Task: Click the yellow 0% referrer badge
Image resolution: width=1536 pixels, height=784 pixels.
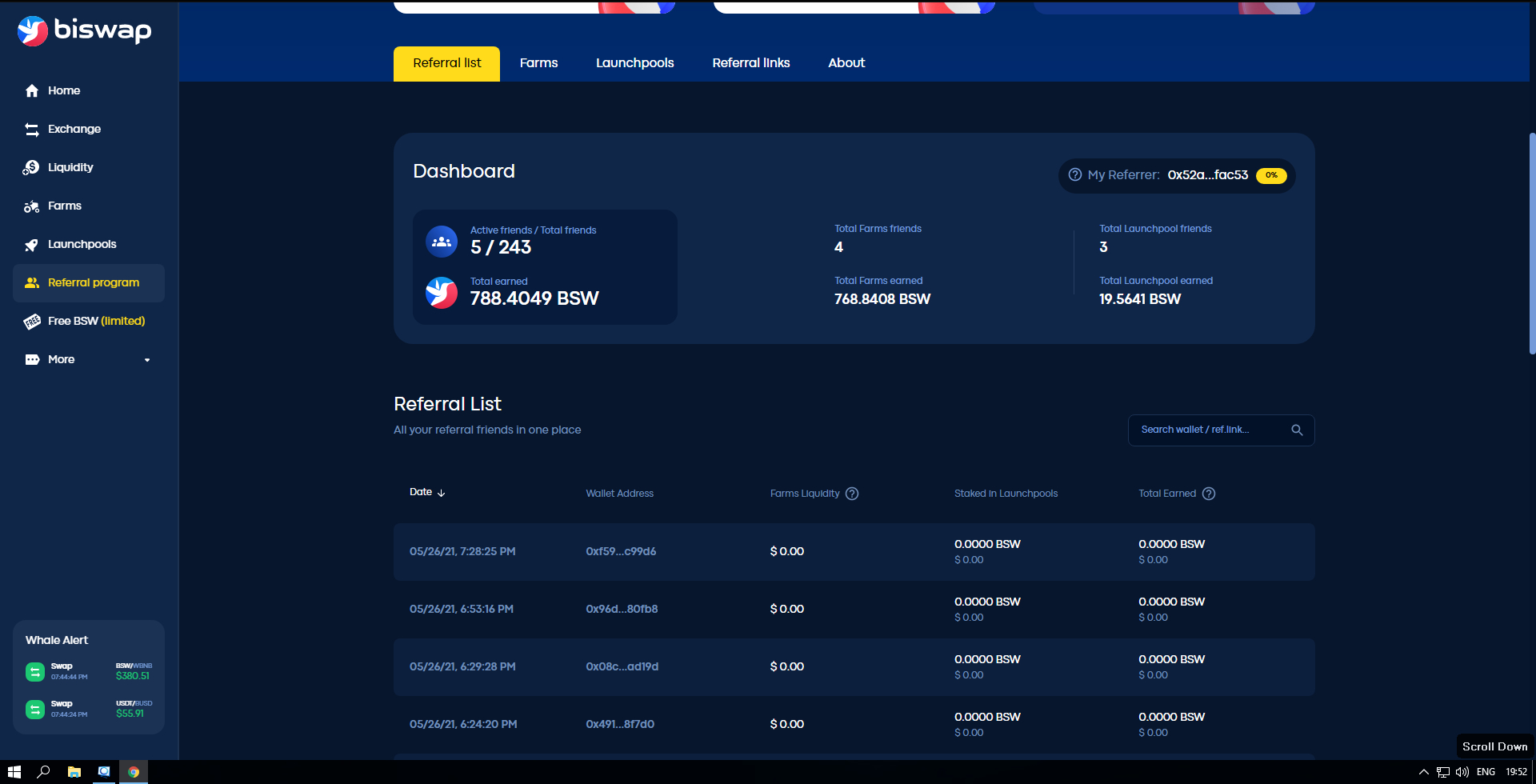Action: (x=1271, y=175)
